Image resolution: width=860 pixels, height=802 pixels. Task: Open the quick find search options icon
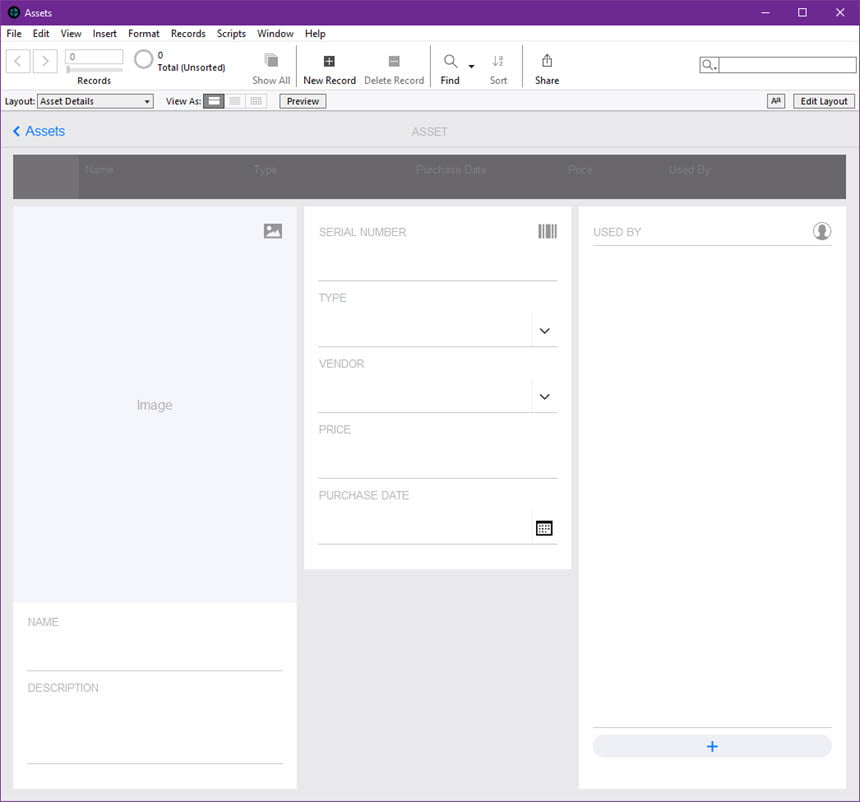click(709, 65)
